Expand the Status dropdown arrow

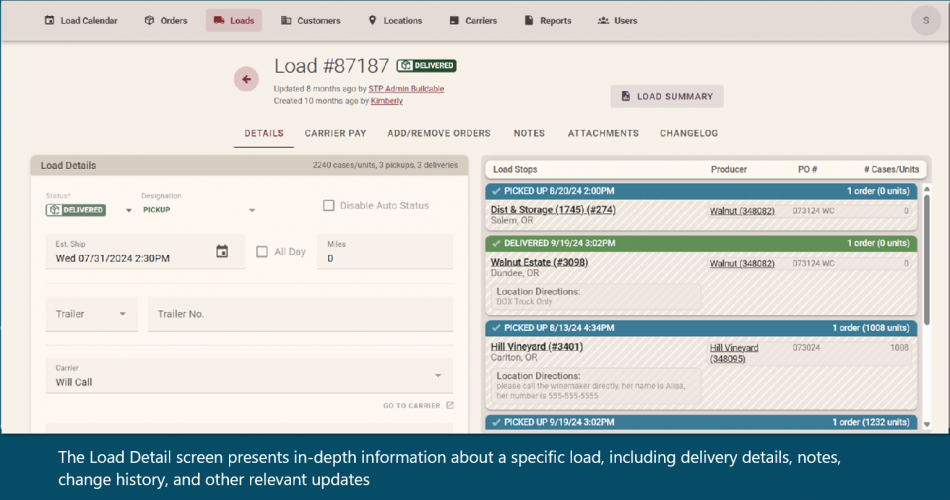128,210
